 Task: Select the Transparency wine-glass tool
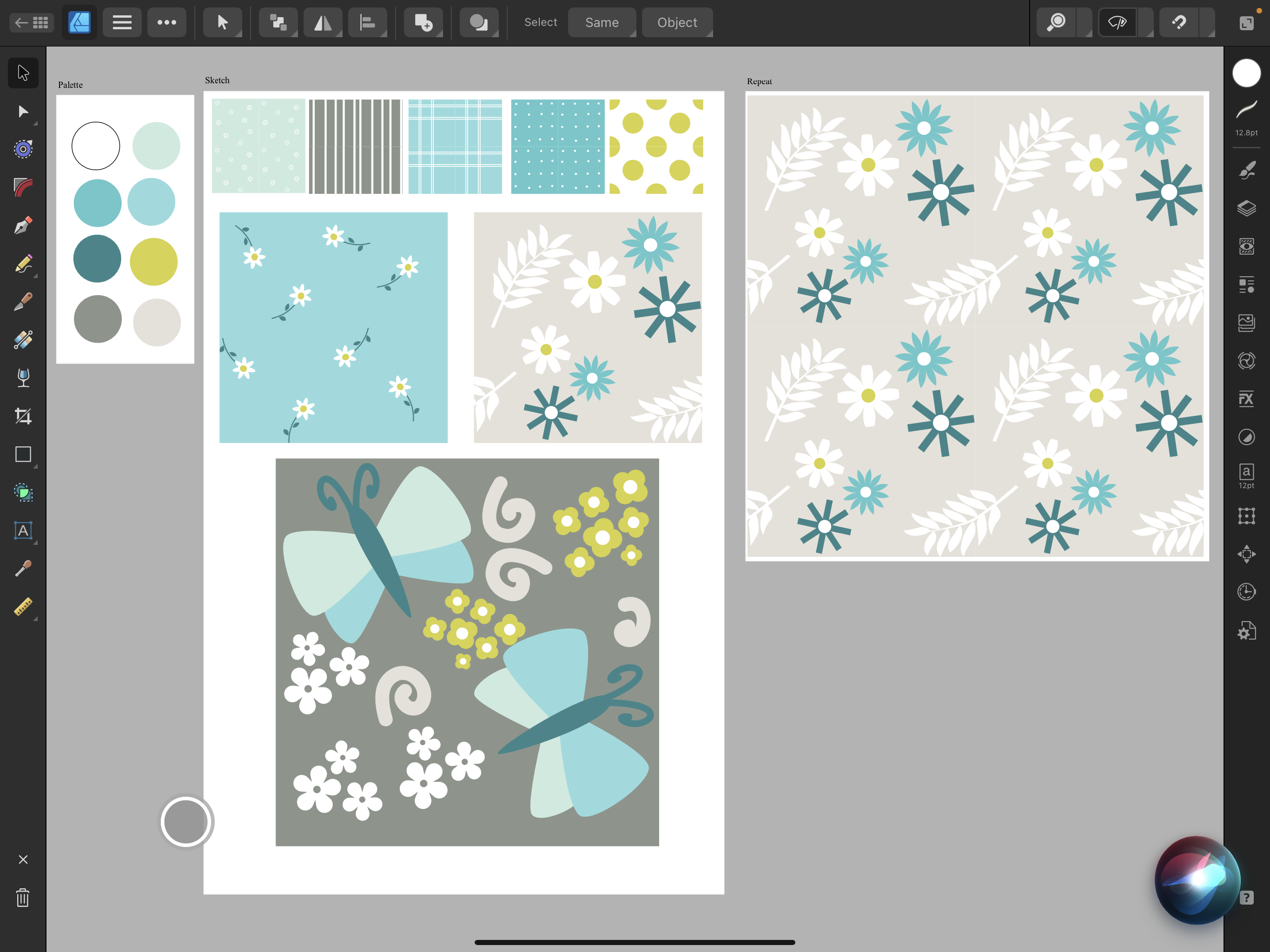coord(23,378)
